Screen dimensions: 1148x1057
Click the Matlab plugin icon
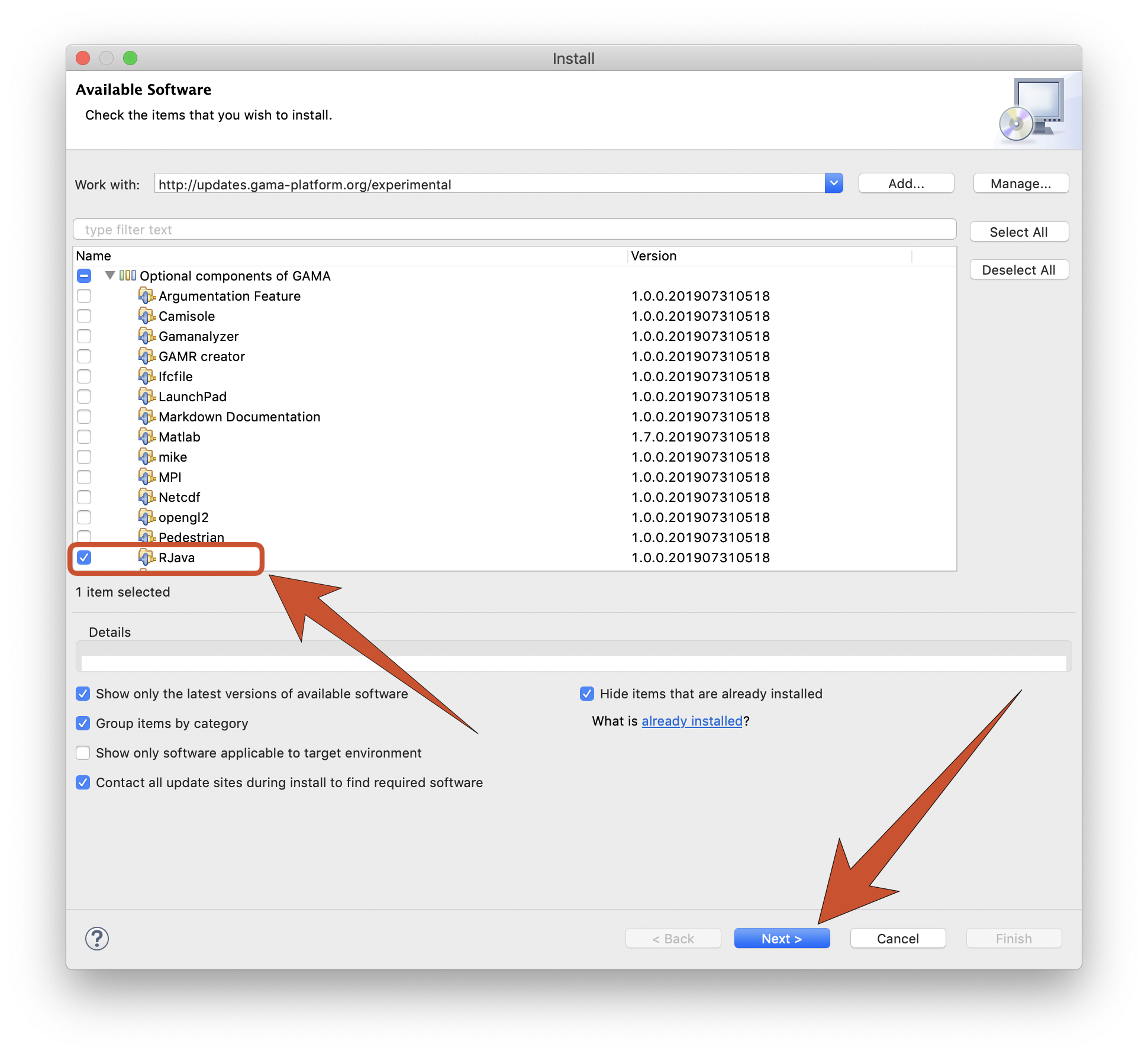[147, 436]
